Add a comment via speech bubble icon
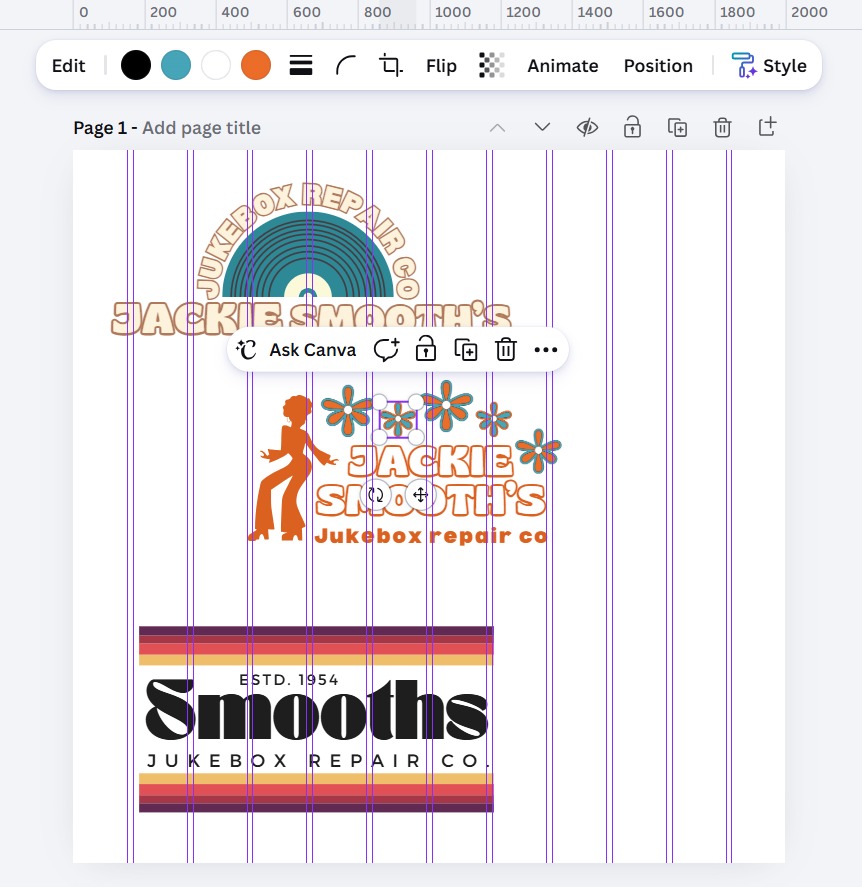This screenshot has width=862, height=887. coord(386,350)
